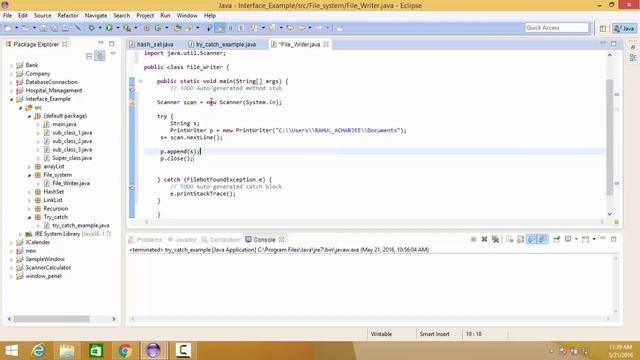This screenshot has height=360, width=640.
Task: Collapse the Interface_Example project
Action: [x=11, y=99]
